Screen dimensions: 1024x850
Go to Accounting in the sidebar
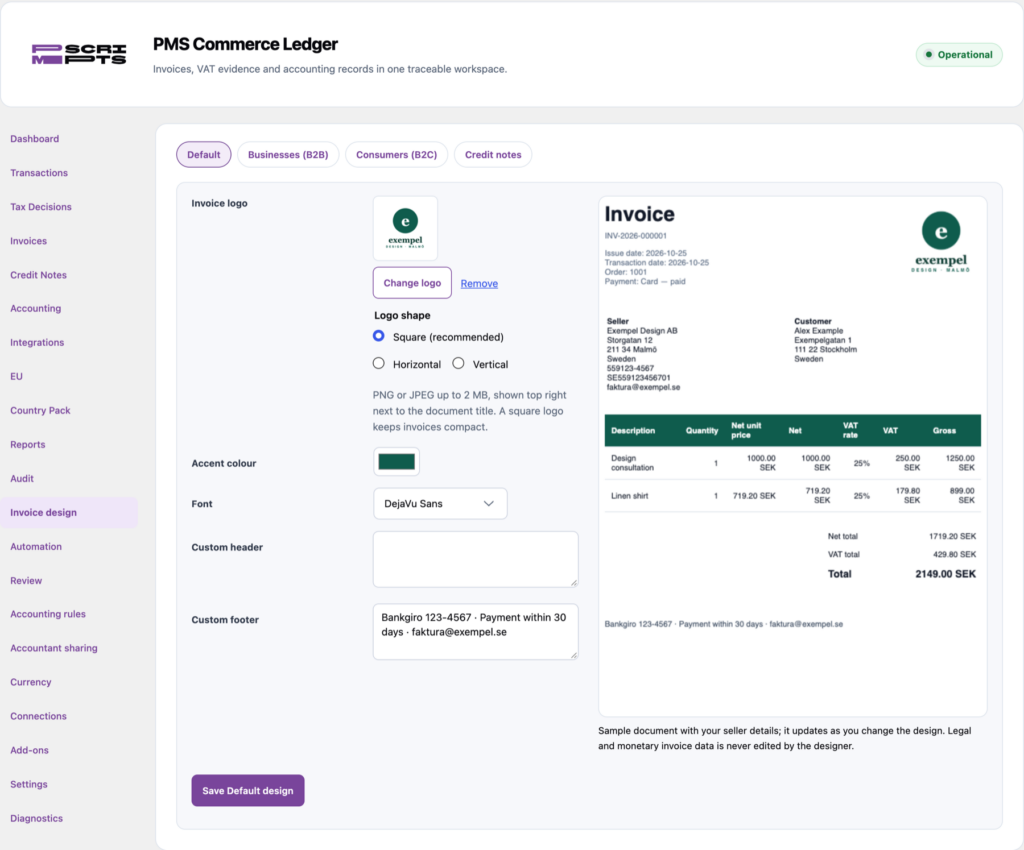(x=36, y=308)
